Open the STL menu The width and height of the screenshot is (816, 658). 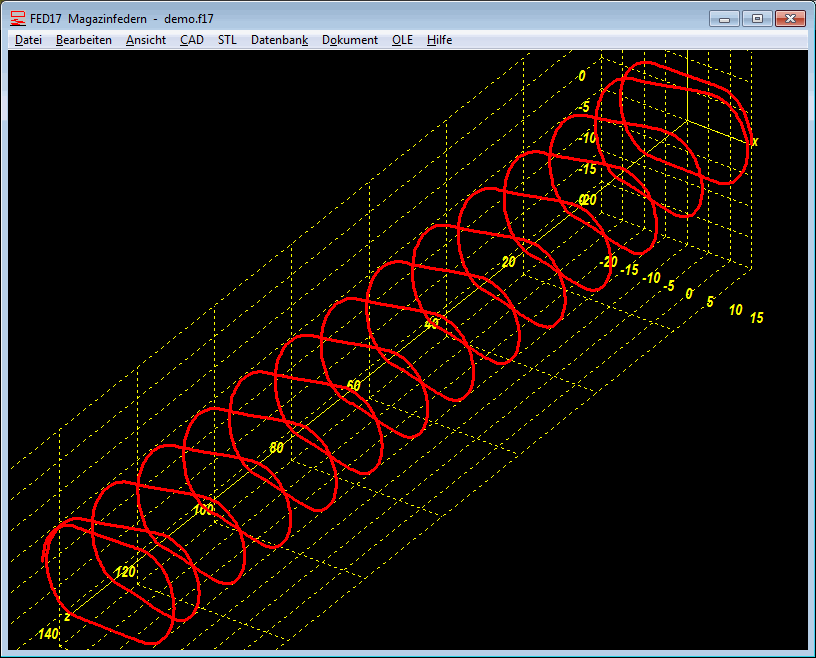tap(227, 40)
